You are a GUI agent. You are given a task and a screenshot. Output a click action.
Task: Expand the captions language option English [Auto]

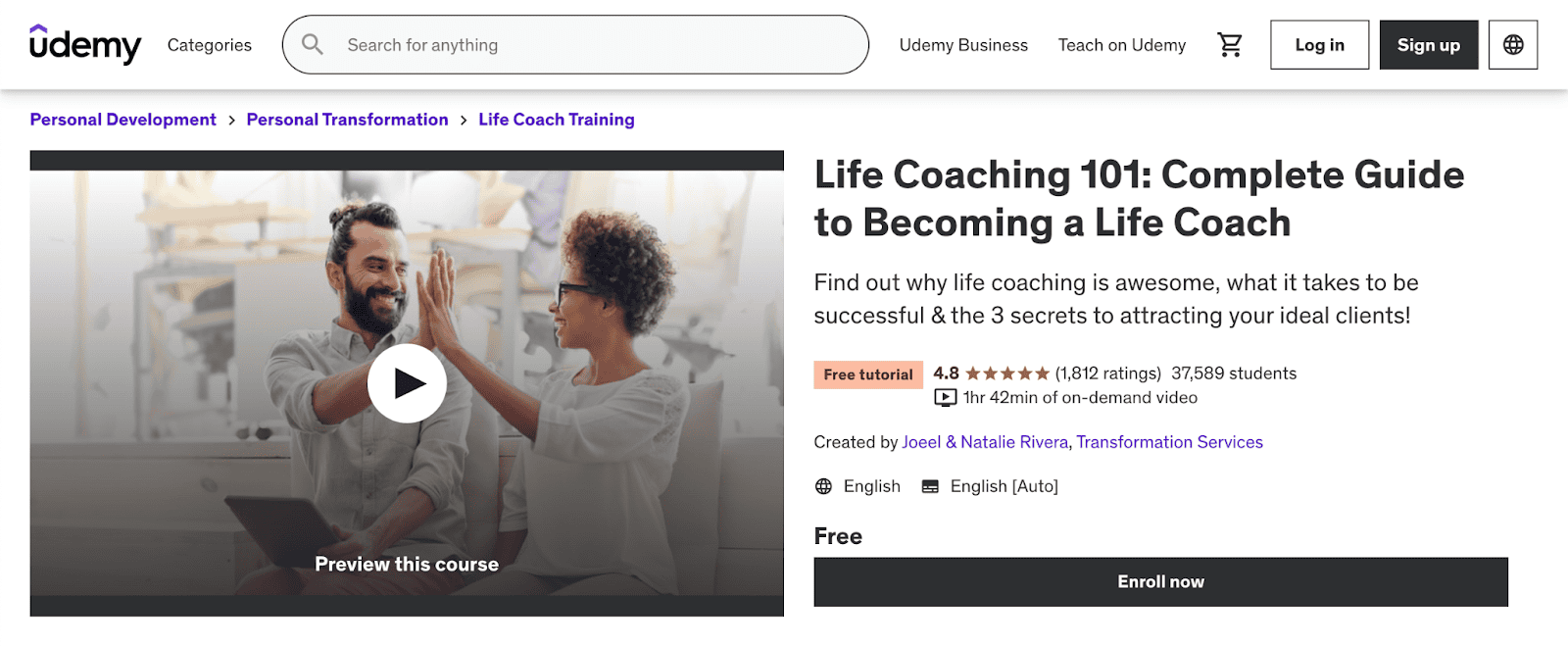pyautogui.click(x=1003, y=486)
